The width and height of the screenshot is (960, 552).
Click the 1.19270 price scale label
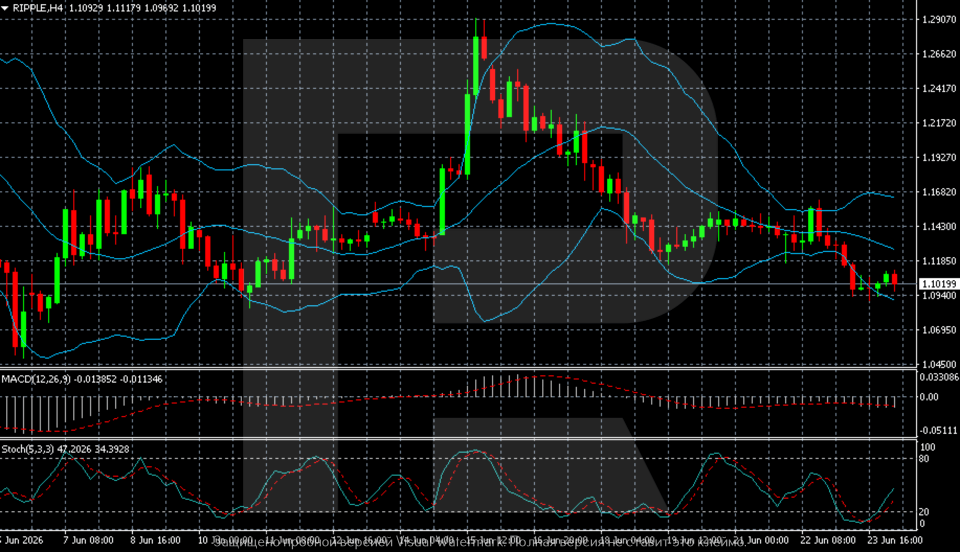click(939, 157)
